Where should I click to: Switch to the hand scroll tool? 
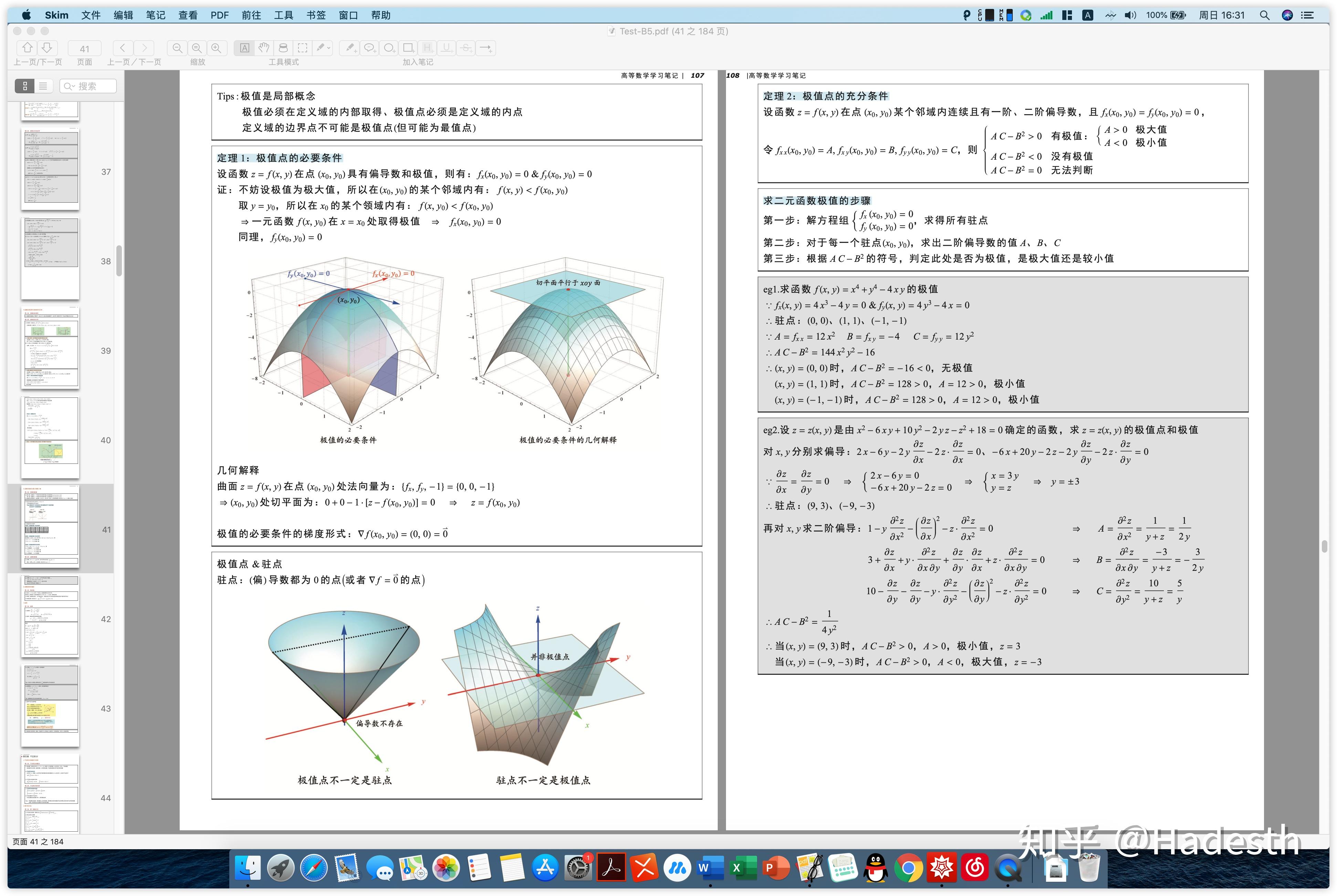click(x=264, y=48)
